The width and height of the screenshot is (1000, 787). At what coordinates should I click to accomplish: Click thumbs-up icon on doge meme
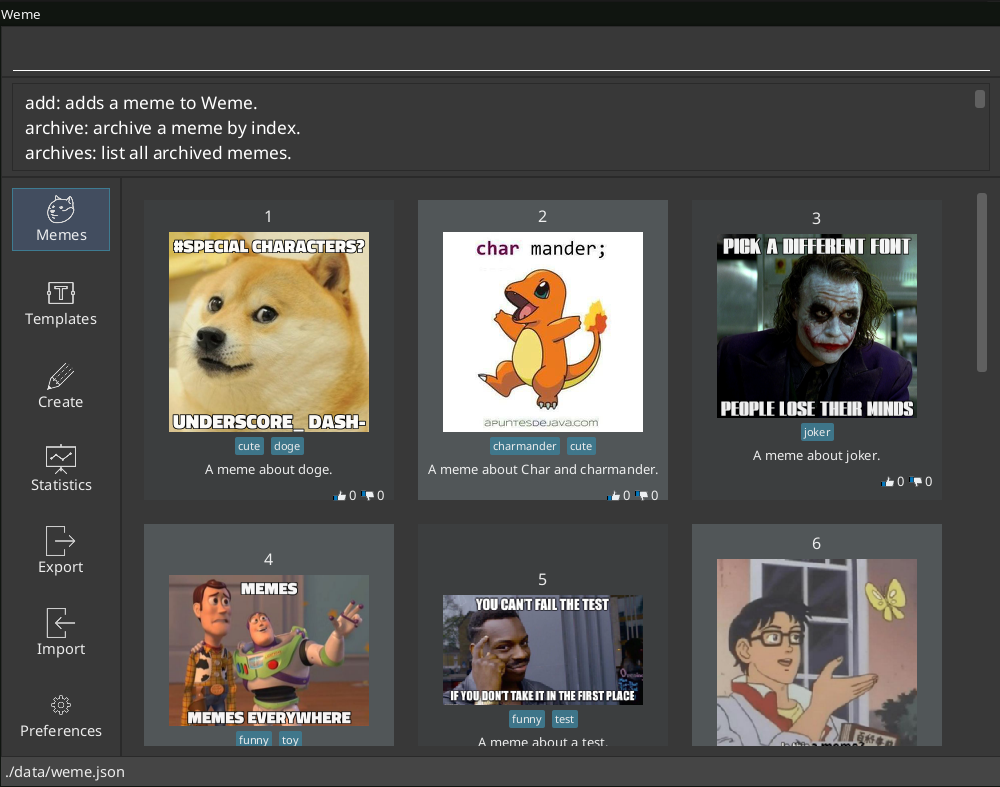pyautogui.click(x=339, y=496)
